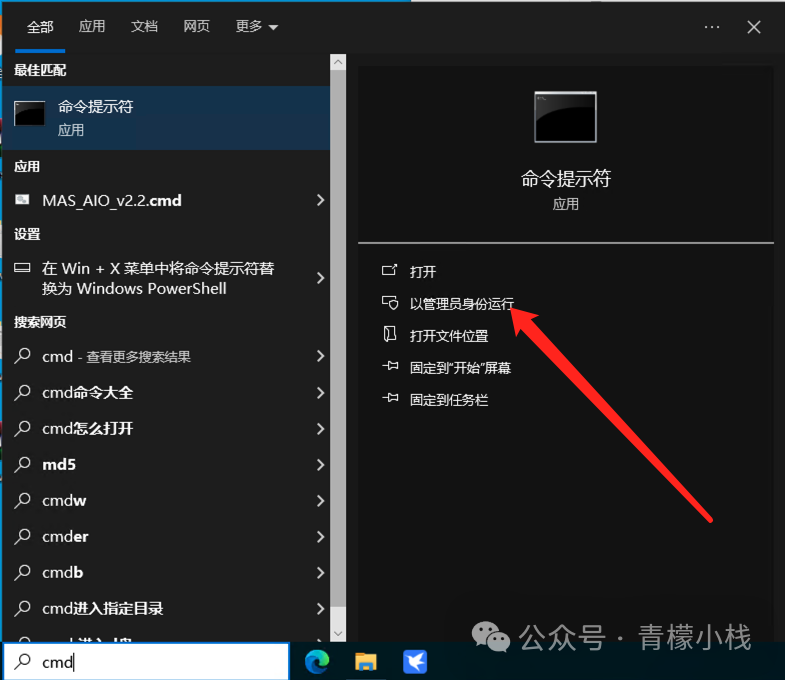Click the magnifier icon in the search box

(22, 661)
